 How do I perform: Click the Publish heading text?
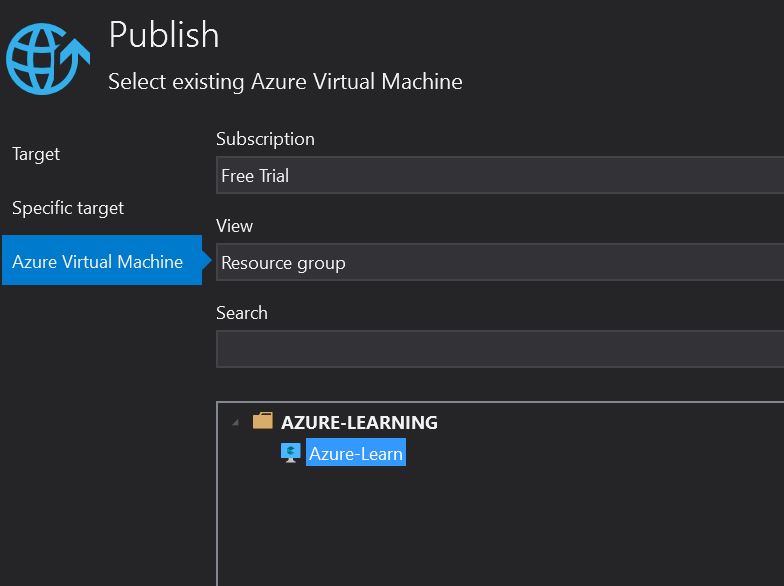(164, 35)
